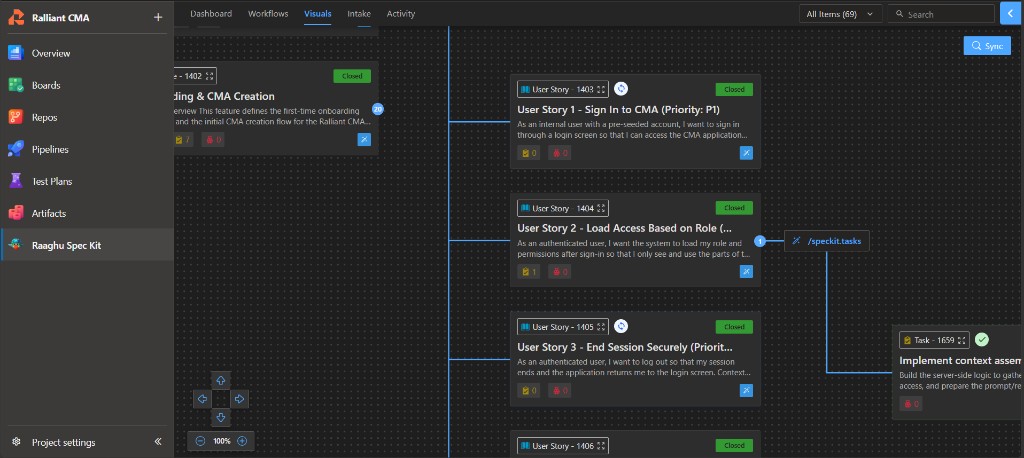
Task: Click the green checkmark on Task 1659
Action: tap(982, 340)
